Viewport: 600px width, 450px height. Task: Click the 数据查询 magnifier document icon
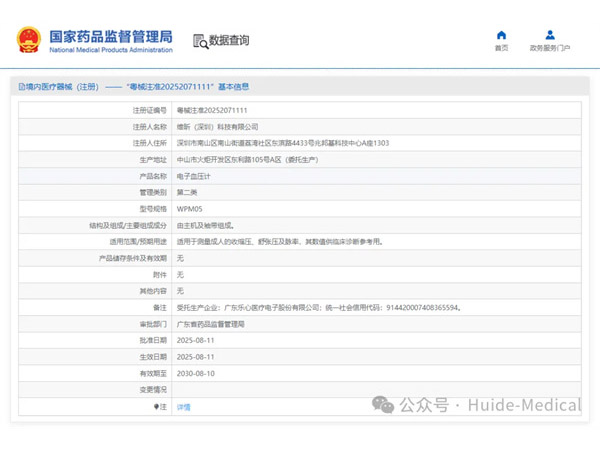[199, 41]
